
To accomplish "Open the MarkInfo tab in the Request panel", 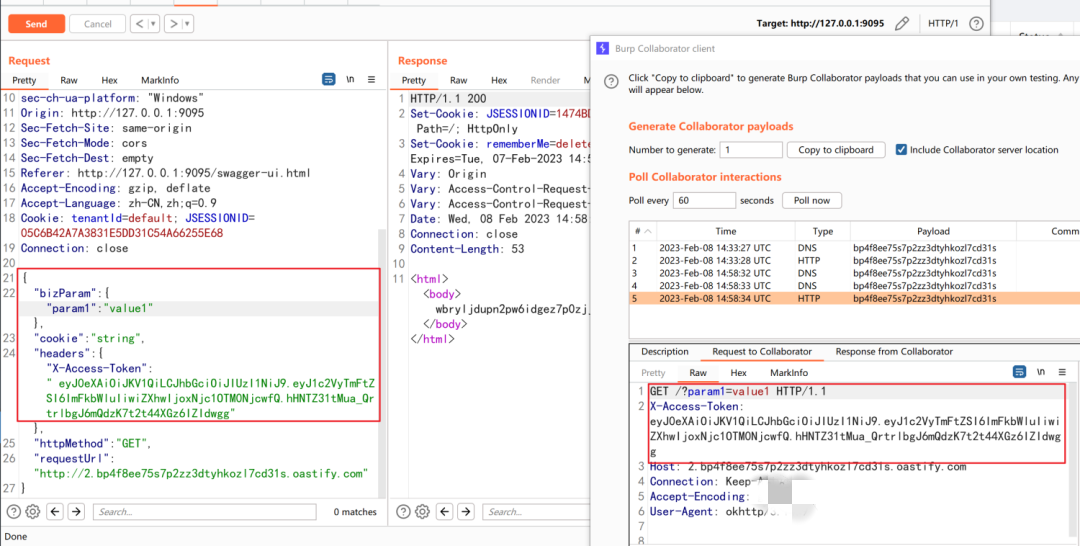I will (x=160, y=80).
